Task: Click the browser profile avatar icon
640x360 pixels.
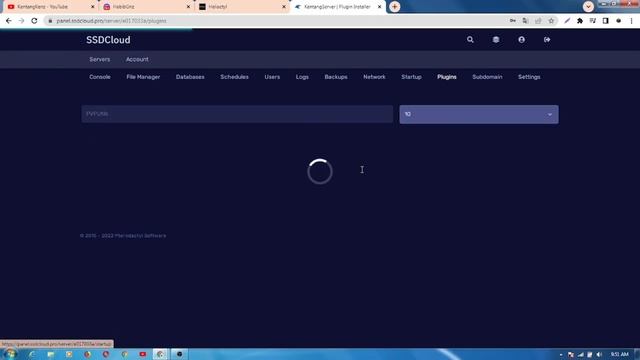Action: (x=618, y=21)
